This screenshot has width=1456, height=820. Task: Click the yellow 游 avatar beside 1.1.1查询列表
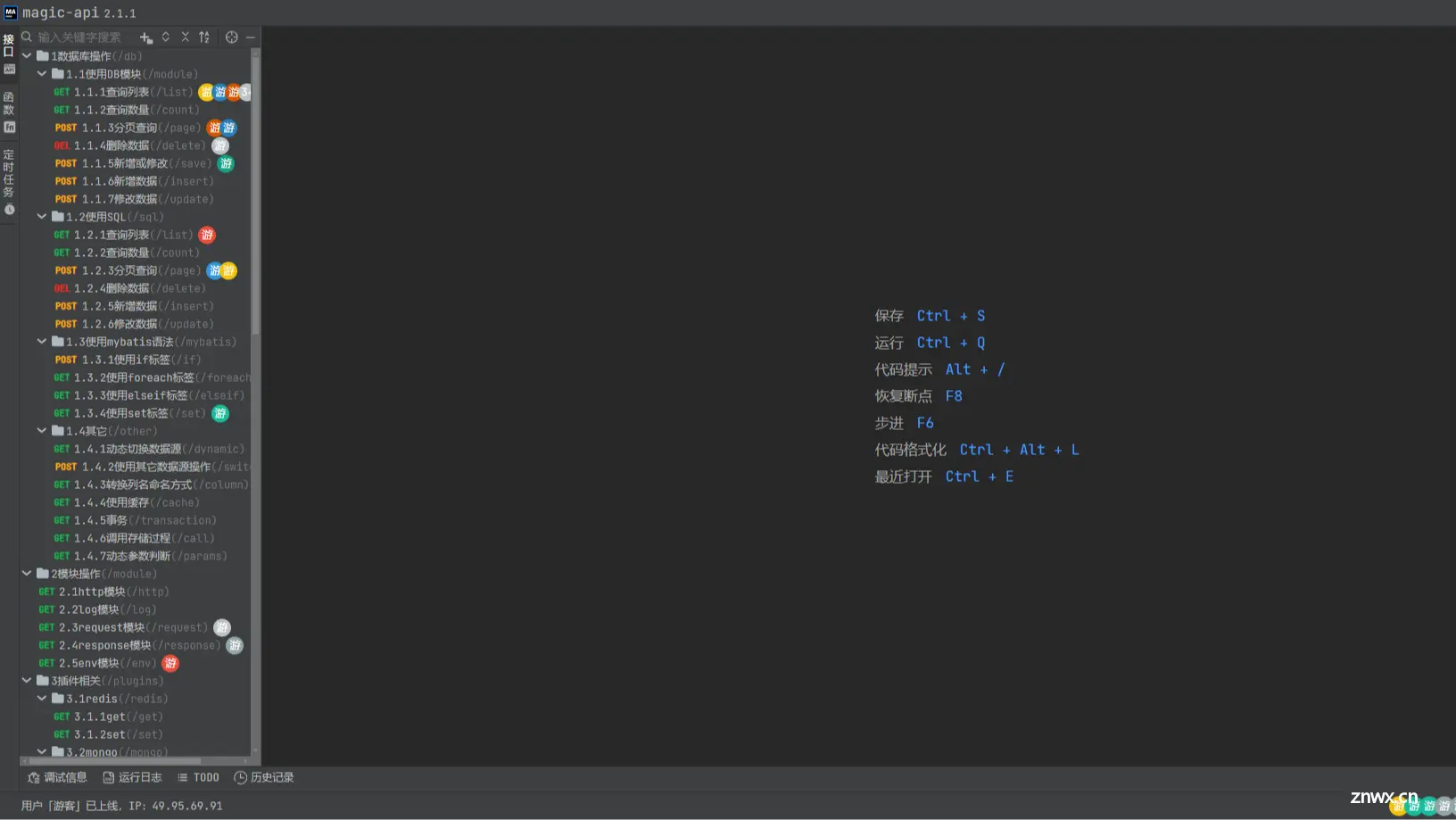pyautogui.click(x=206, y=92)
